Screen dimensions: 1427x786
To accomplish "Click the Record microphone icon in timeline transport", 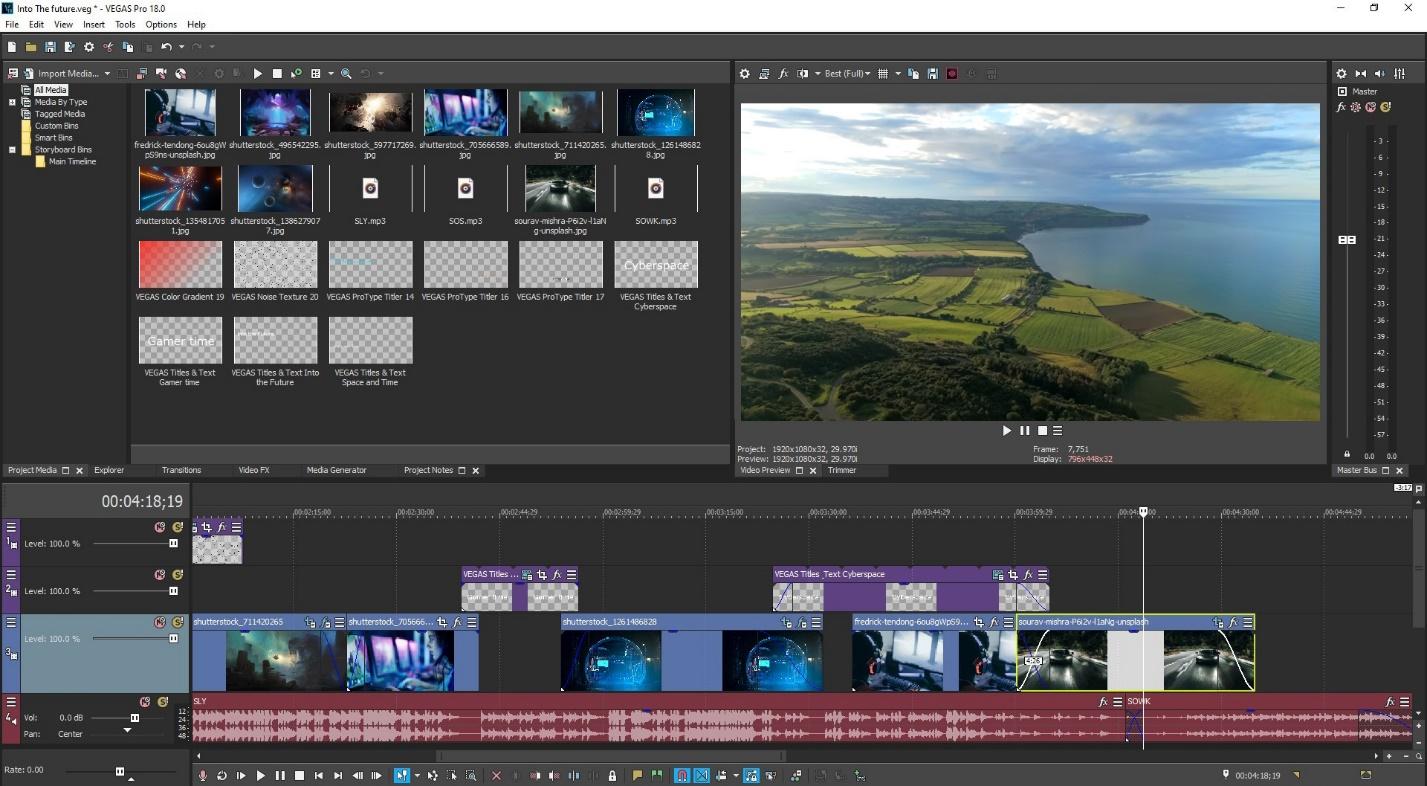I will [202, 775].
